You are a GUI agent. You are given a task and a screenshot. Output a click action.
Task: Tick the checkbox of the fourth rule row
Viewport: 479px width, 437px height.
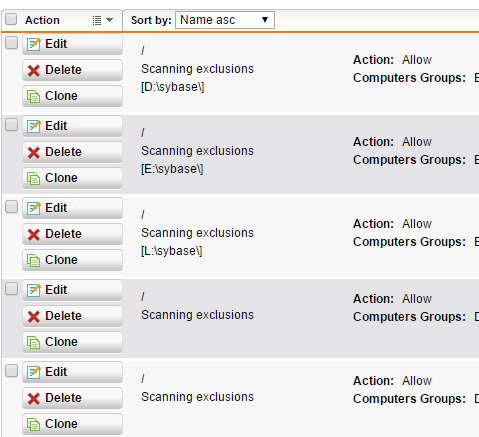point(11,289)
